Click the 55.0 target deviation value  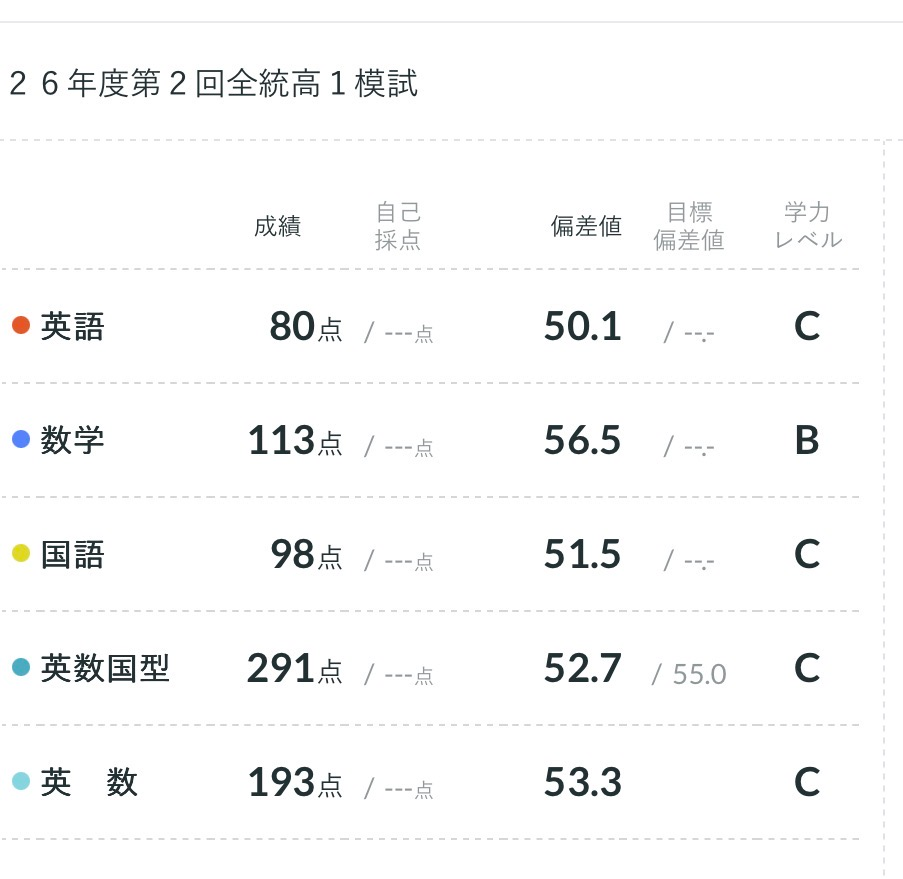click(699, 674)
